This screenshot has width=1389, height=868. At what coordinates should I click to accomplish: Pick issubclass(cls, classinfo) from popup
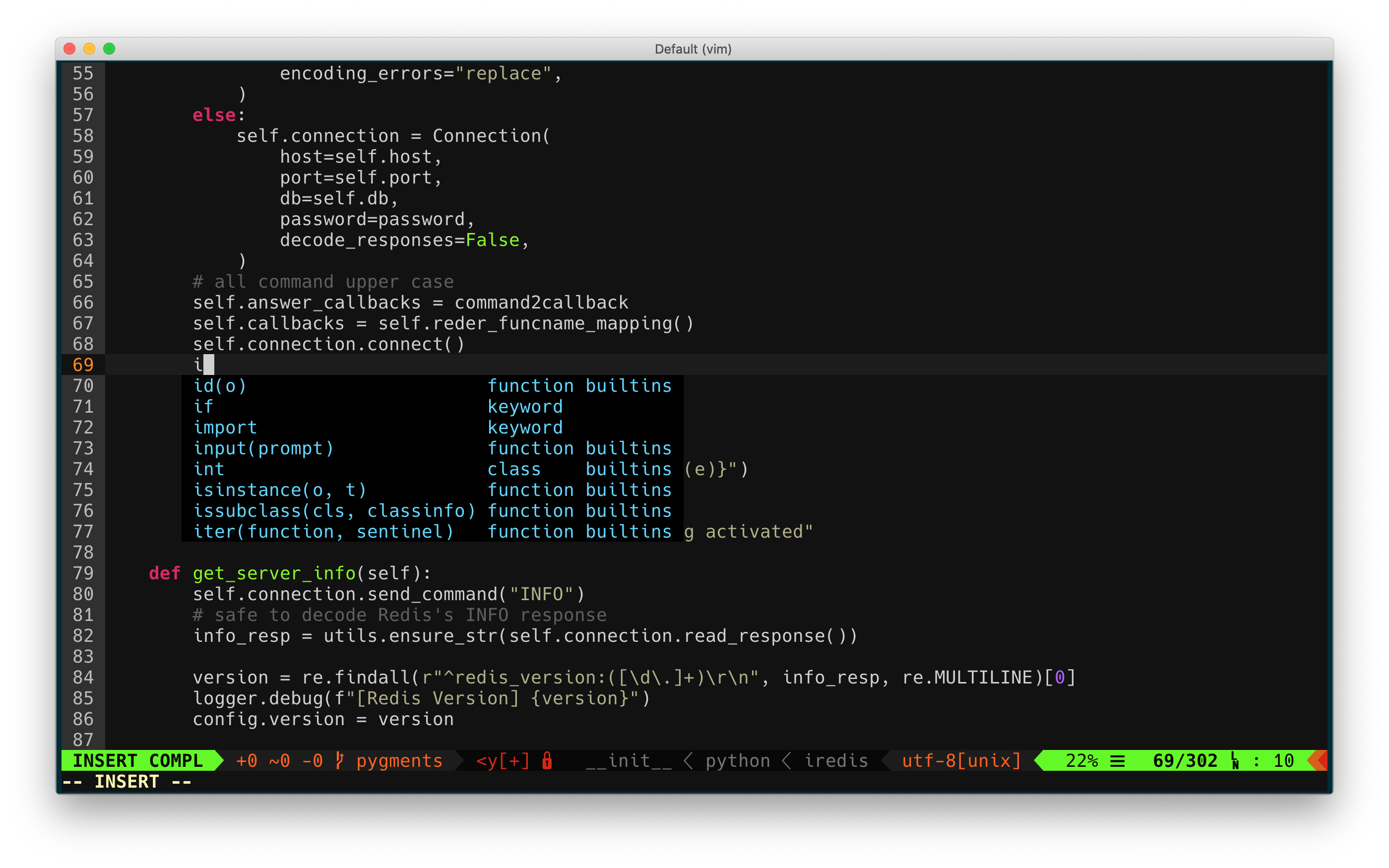click(x=334, y=510)
